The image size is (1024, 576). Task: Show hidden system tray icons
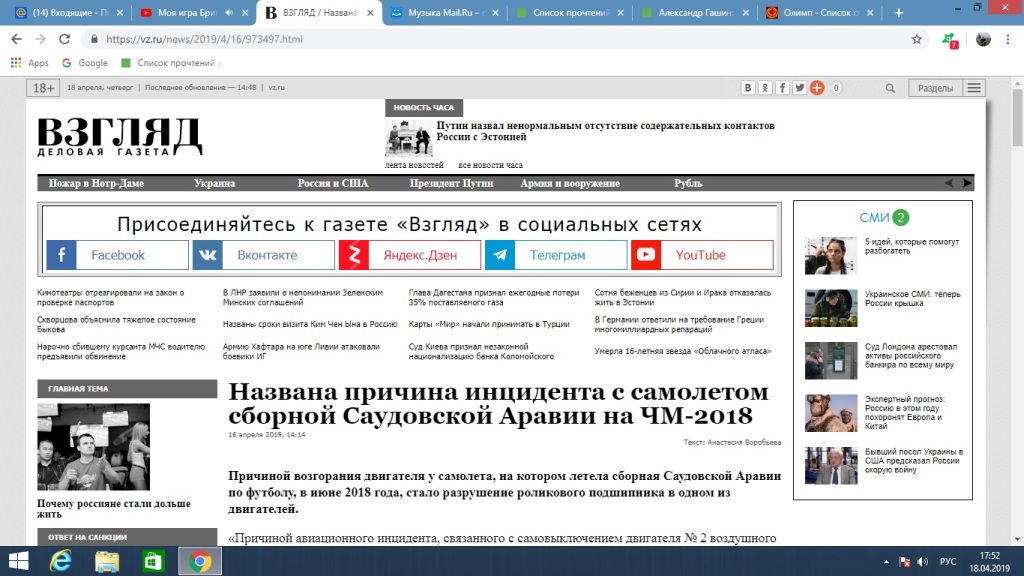tap(886, 562)
